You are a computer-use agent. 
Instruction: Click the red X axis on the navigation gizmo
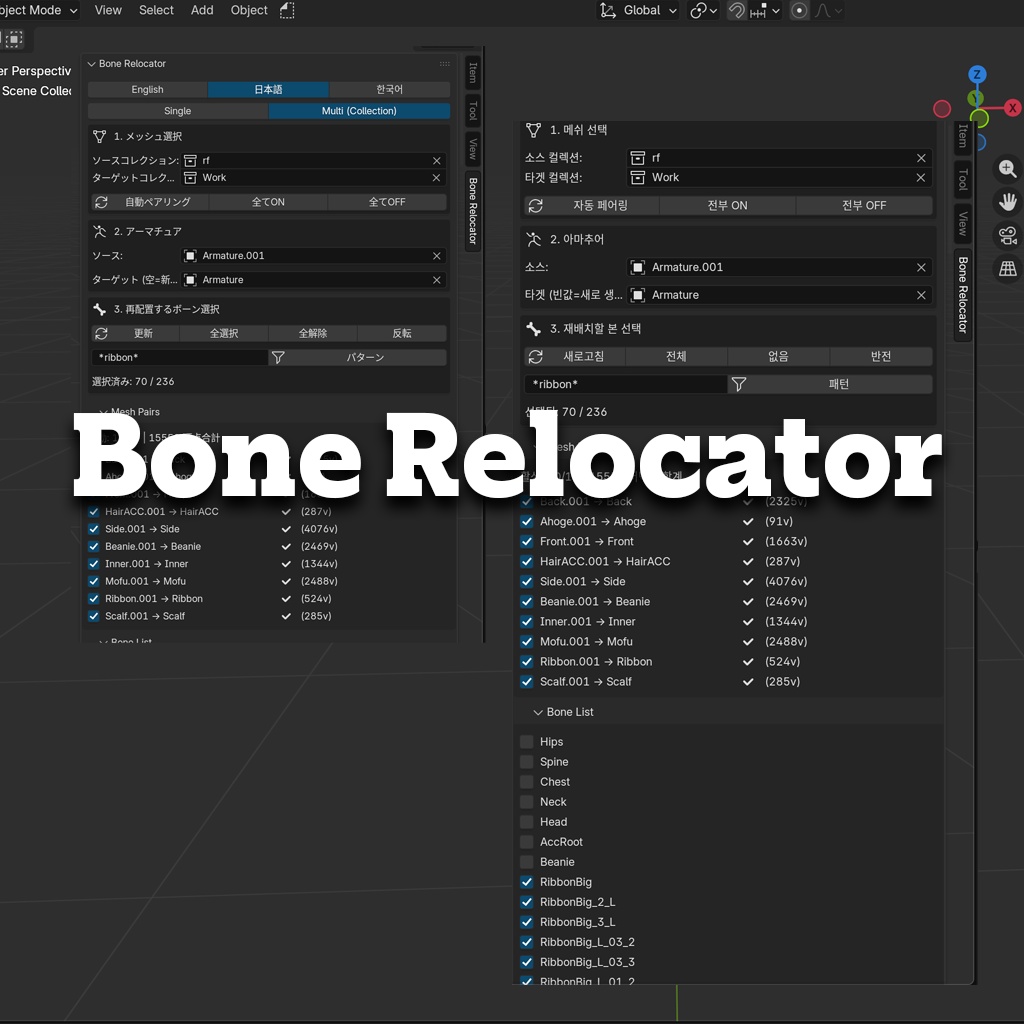1010,108
